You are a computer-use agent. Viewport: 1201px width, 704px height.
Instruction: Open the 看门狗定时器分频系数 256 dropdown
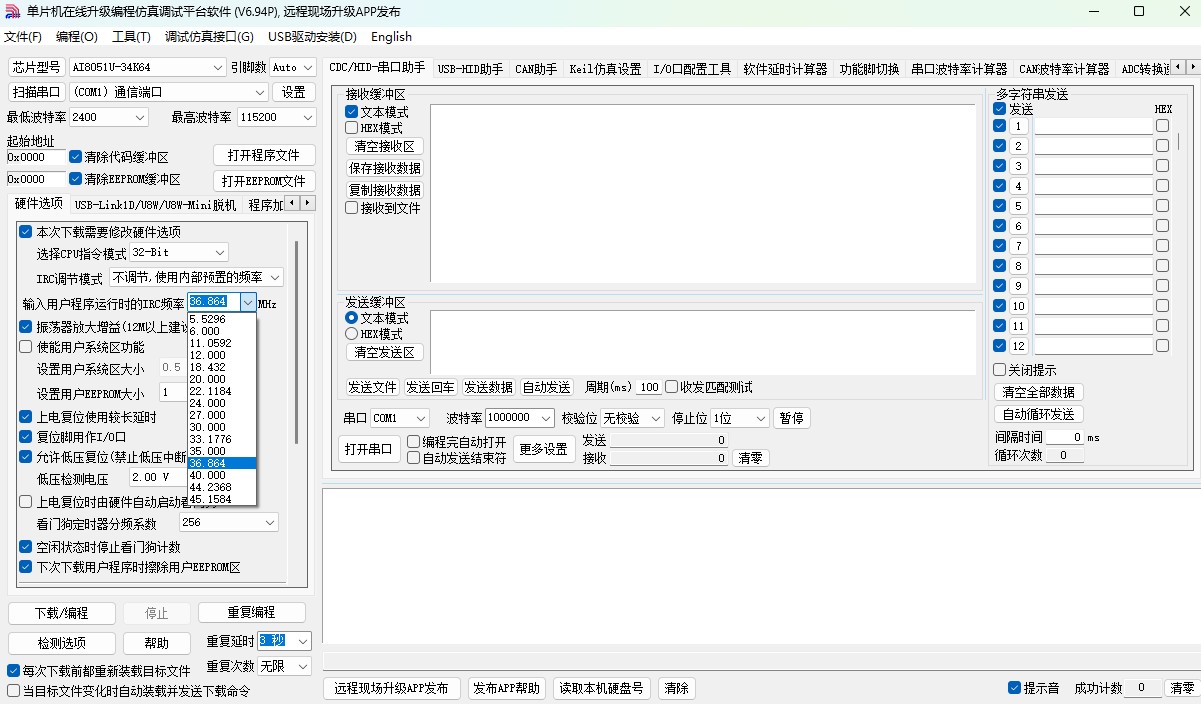pyautogui.click(x=270, y=522)
